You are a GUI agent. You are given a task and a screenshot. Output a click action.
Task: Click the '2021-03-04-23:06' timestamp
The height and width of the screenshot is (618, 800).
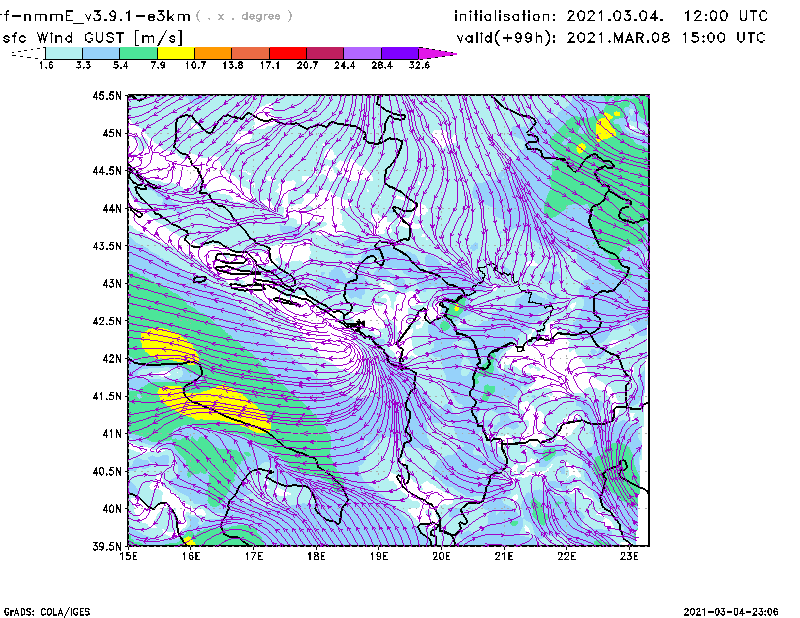pyautogui.click(x=731, y=612)
